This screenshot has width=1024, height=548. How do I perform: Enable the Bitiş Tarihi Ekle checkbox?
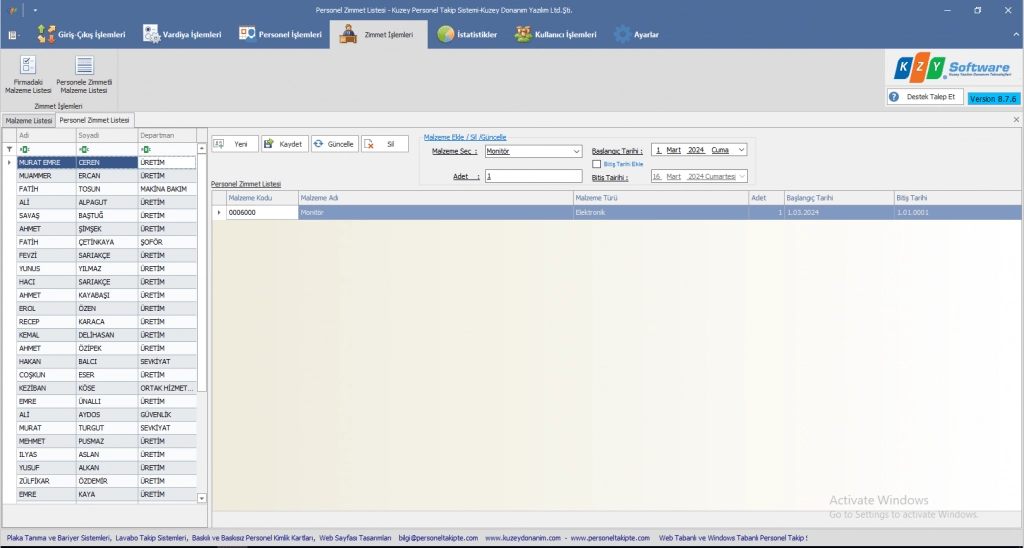597,164
